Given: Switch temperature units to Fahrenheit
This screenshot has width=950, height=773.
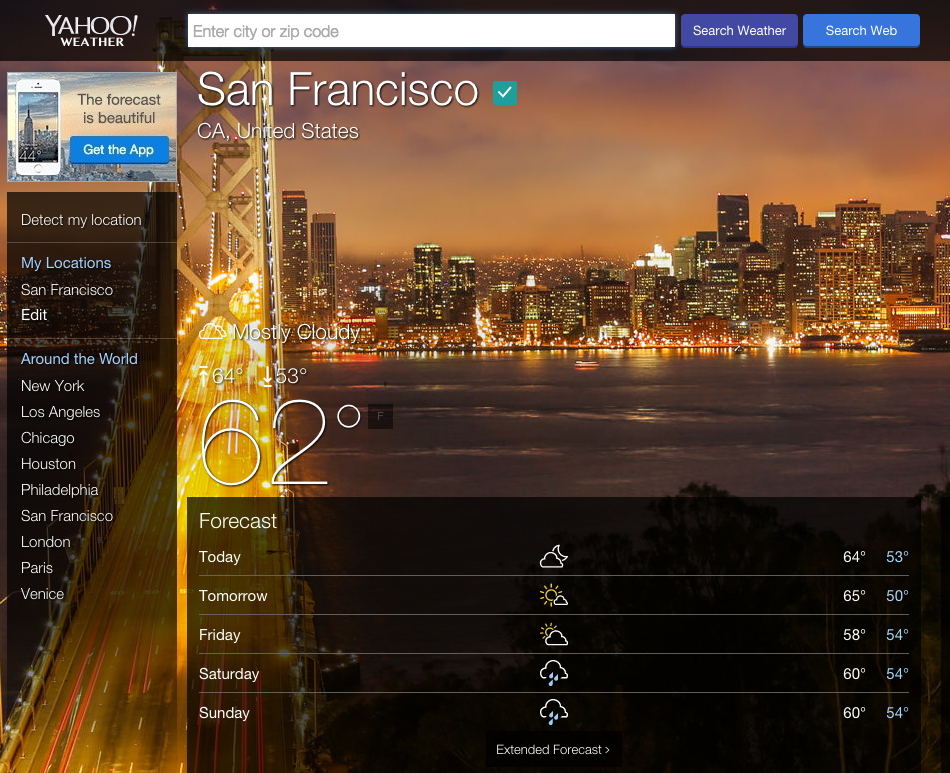Looking at the screenshot, I should click(x=380, y=416).
